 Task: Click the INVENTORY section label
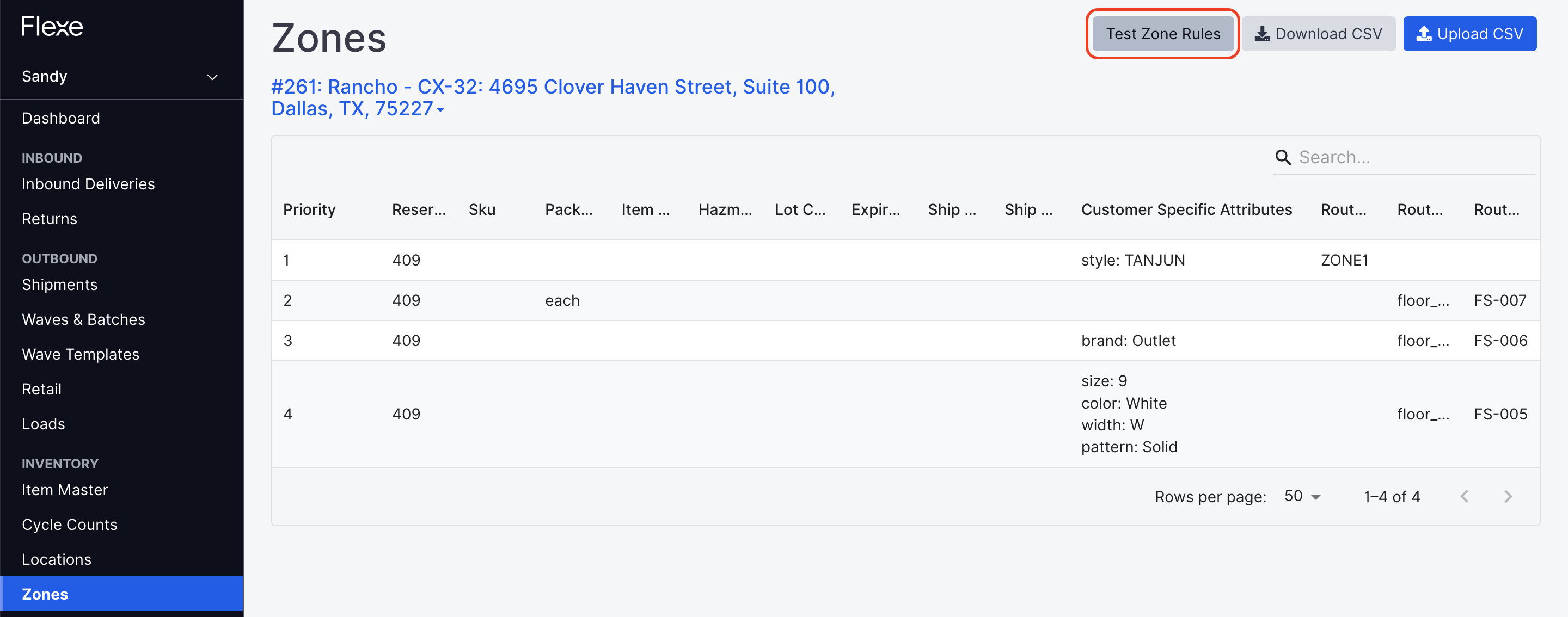click(x=60, y=463)
